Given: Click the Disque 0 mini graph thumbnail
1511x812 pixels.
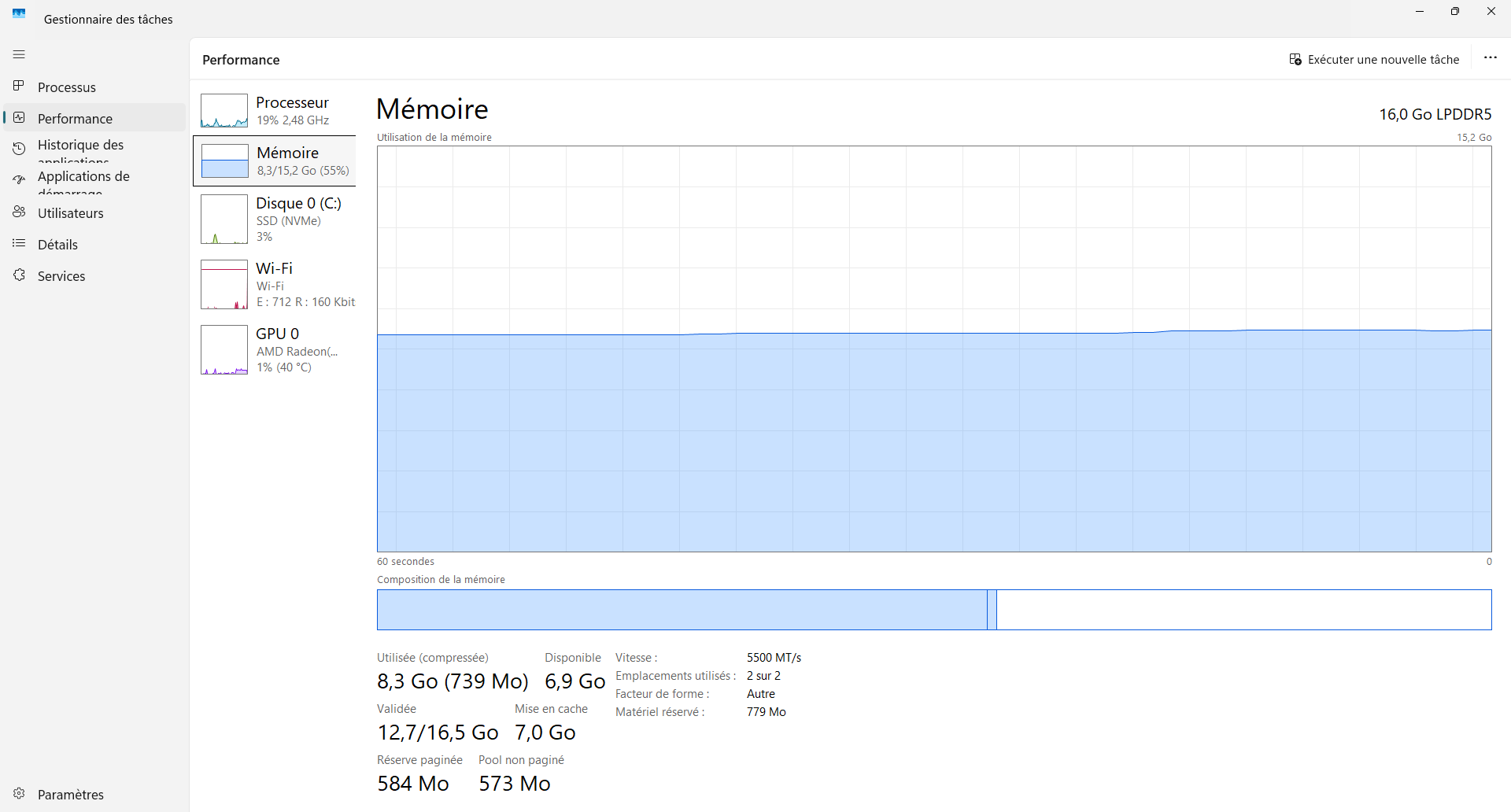Looking at the screenshot, I should point(224,220).
